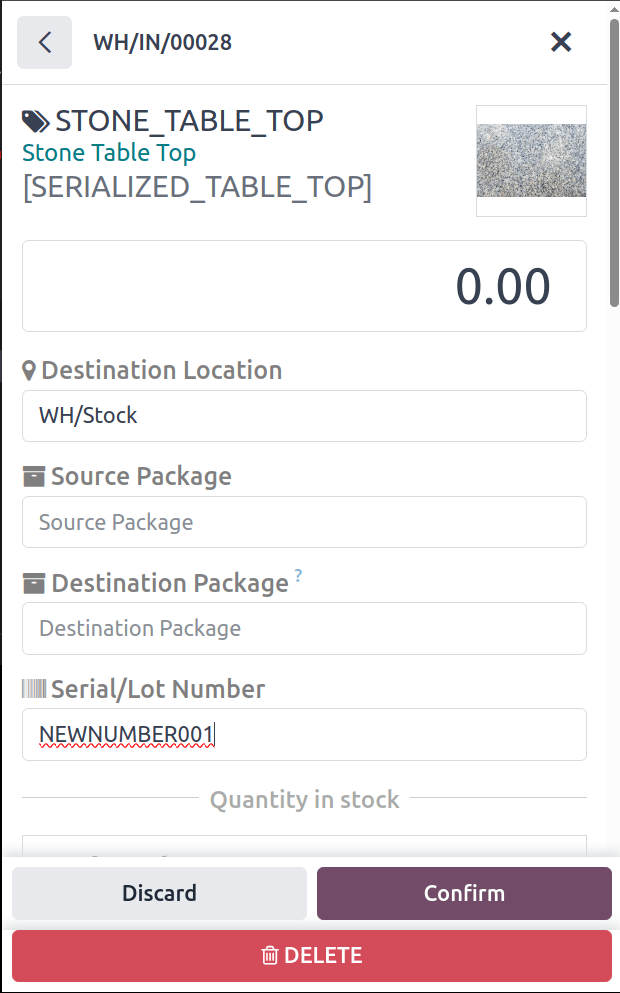Focus the Serial/Lot Number NEWNUMBER001 field

[x=304, y=735]
